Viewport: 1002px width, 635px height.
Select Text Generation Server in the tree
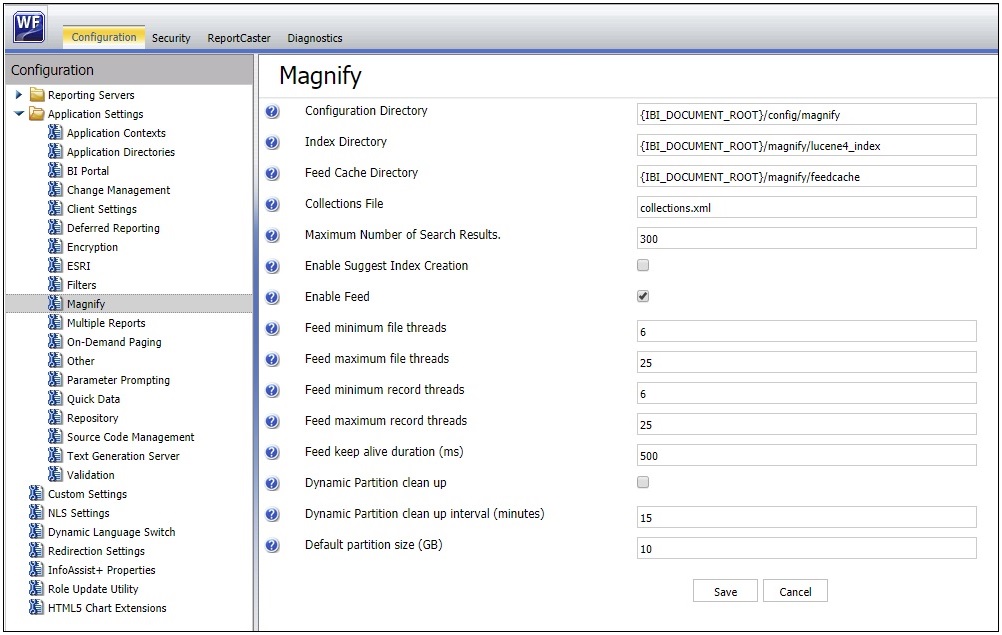click(x=123, y=456)
